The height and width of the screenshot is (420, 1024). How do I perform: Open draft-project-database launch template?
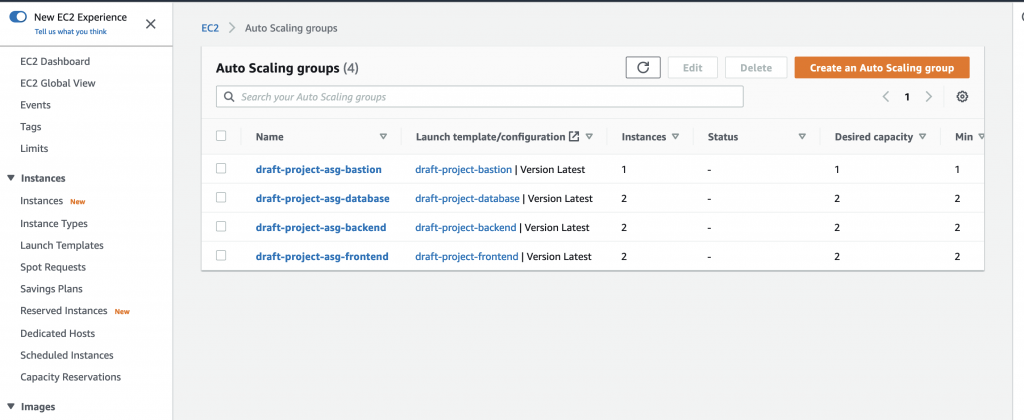(468, 198)
